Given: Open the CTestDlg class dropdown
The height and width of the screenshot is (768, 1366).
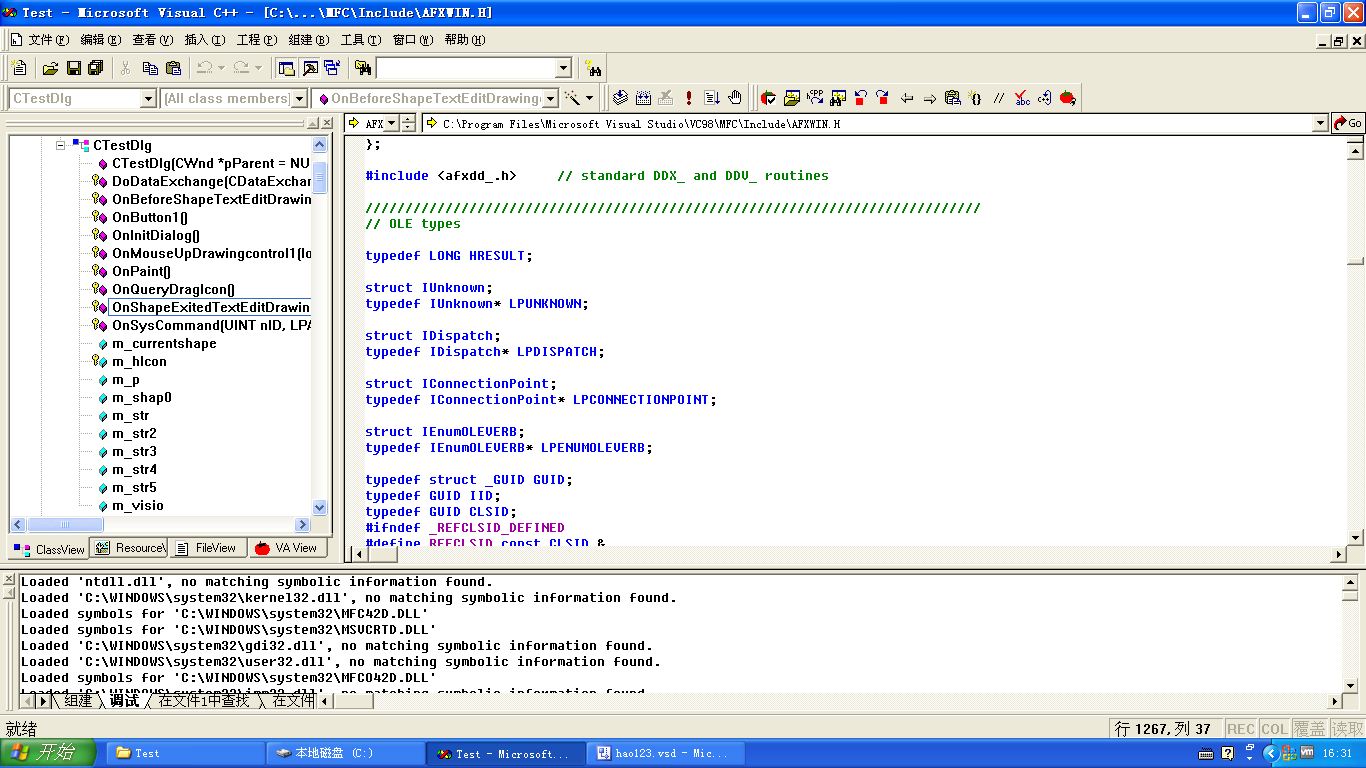Looking at the screenshot, I should [x=148, y=98].
